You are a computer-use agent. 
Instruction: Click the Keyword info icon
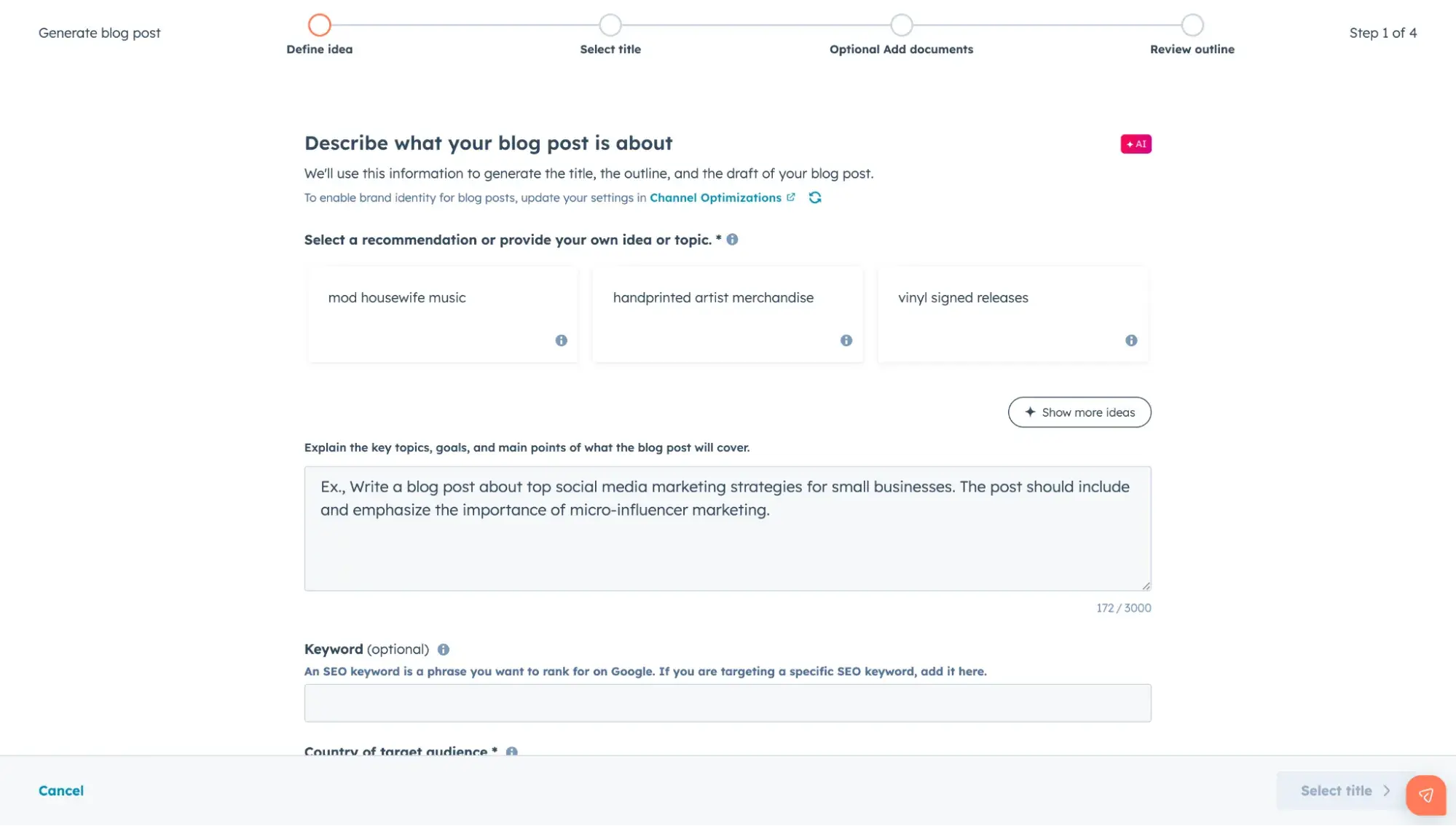click(445, 649)
